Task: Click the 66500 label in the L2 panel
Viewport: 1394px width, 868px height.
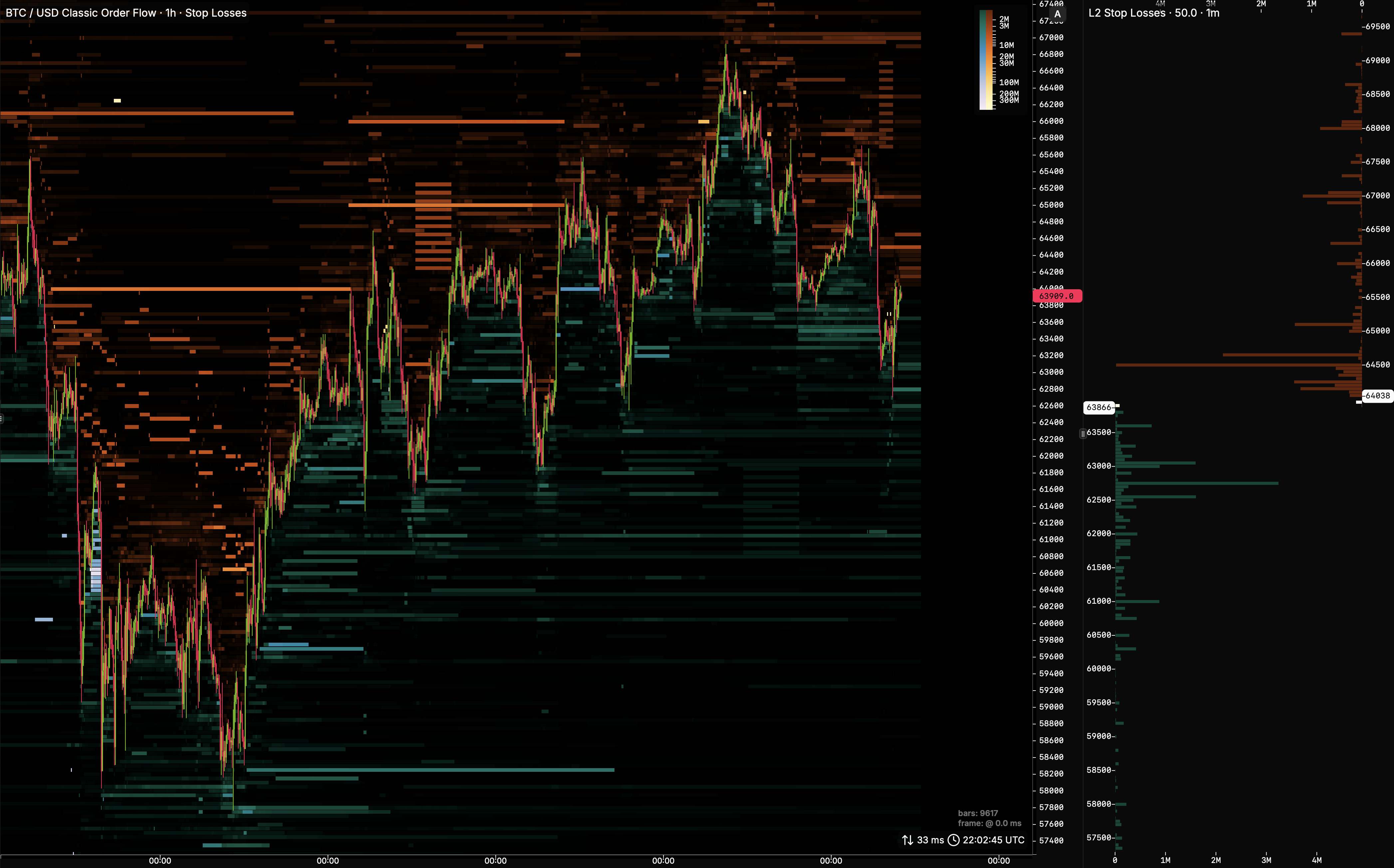Action: pos(1377,230)
